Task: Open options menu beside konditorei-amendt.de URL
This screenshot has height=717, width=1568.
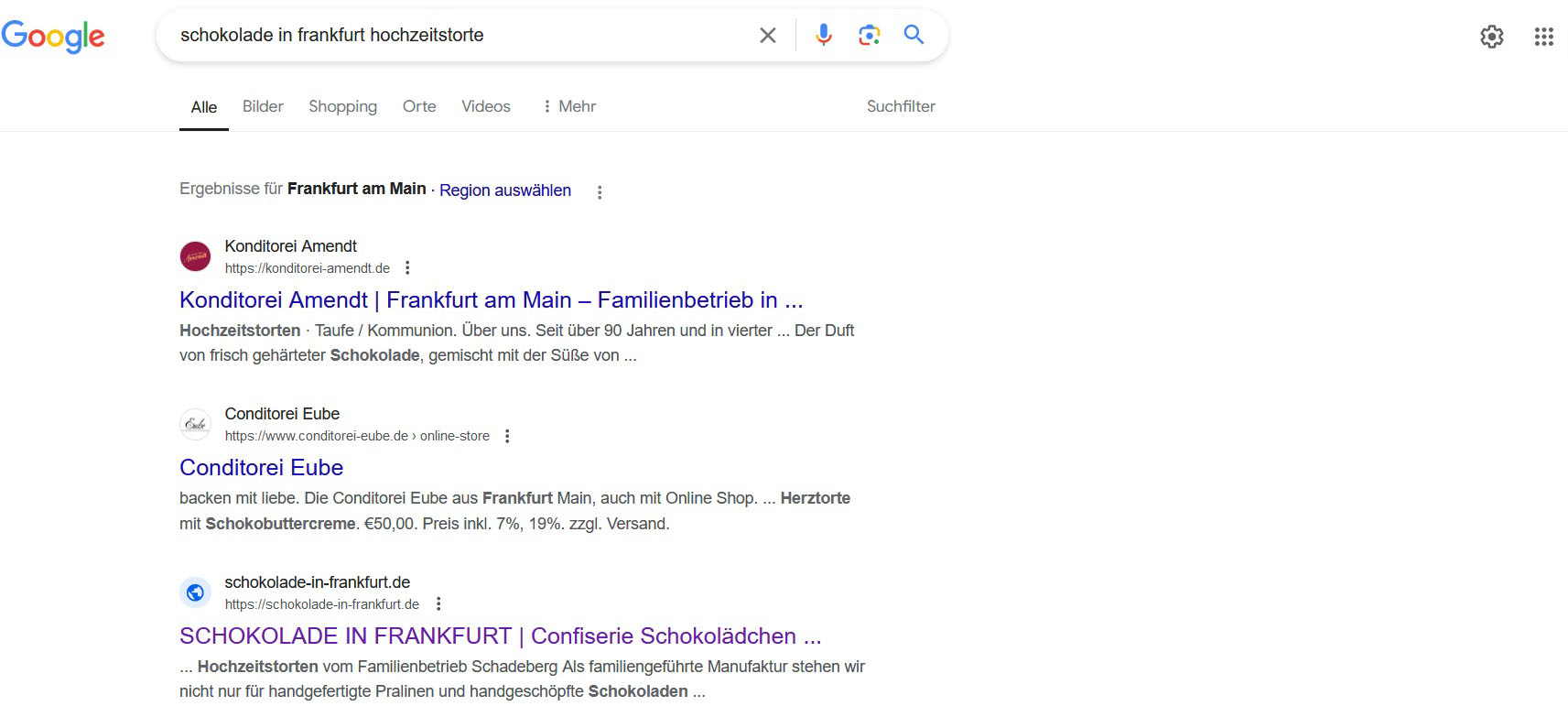Action: point(407,268)
